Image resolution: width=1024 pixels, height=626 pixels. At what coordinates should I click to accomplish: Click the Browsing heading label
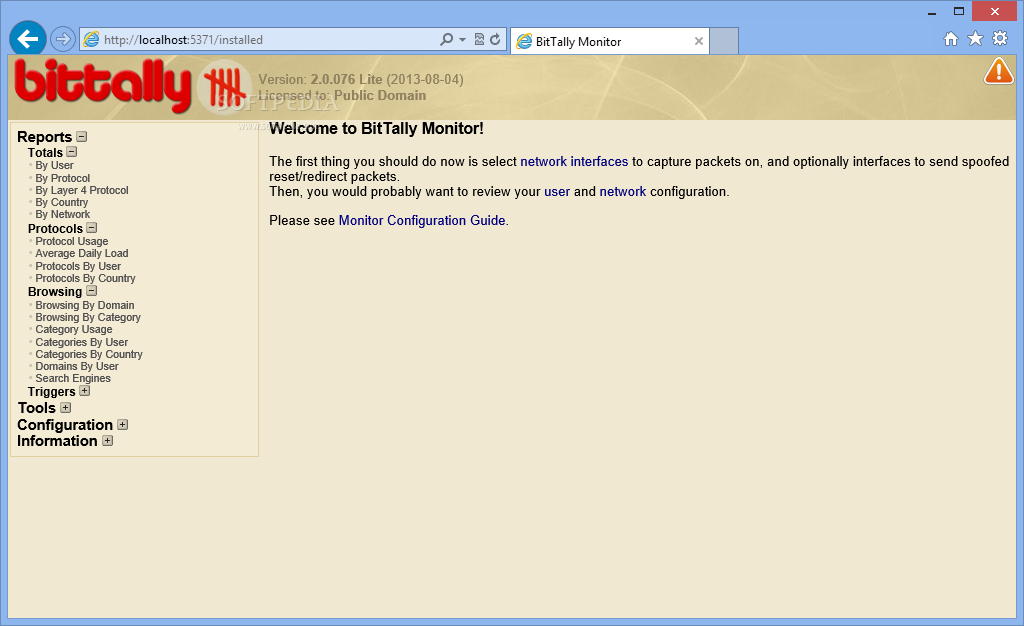coord(55,292)
